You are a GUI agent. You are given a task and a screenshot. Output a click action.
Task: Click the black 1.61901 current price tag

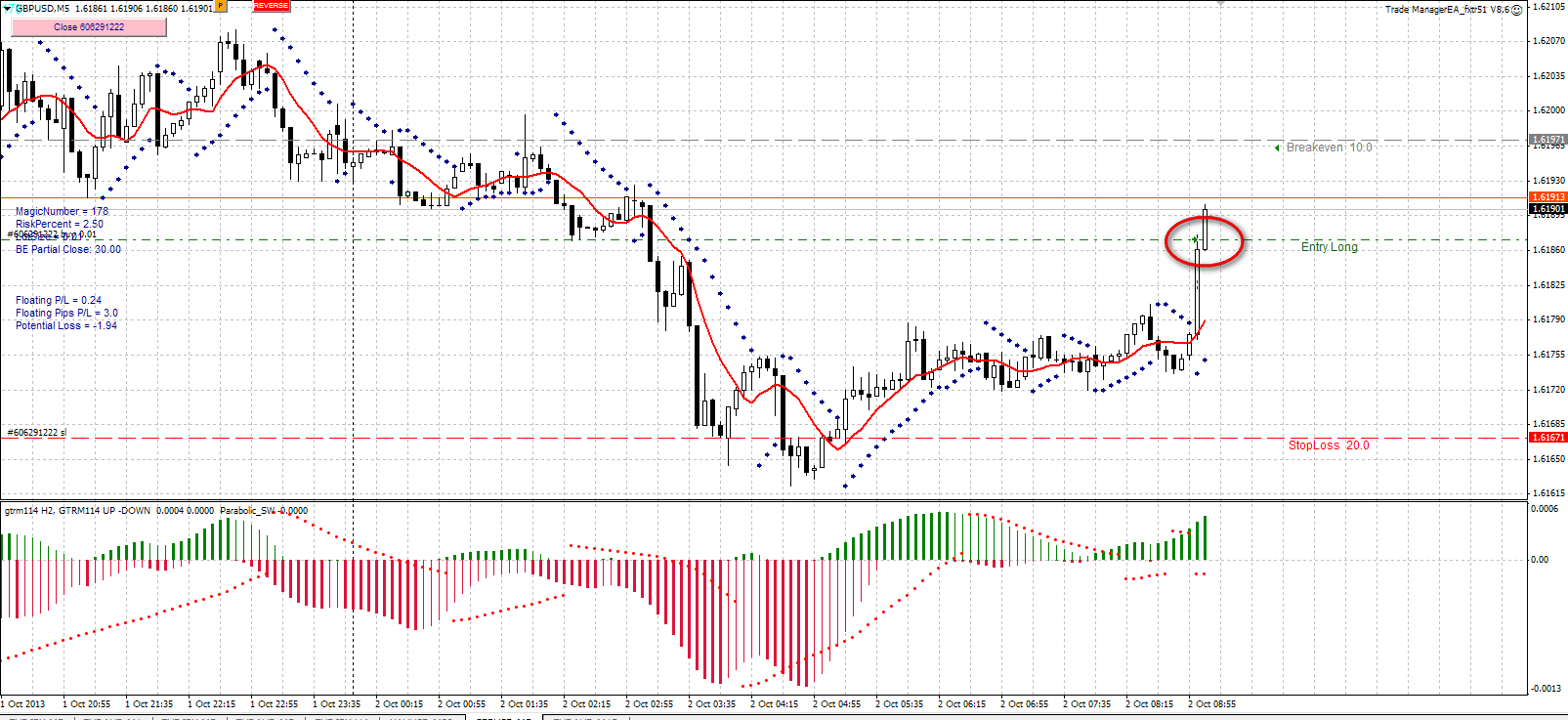1547,208
